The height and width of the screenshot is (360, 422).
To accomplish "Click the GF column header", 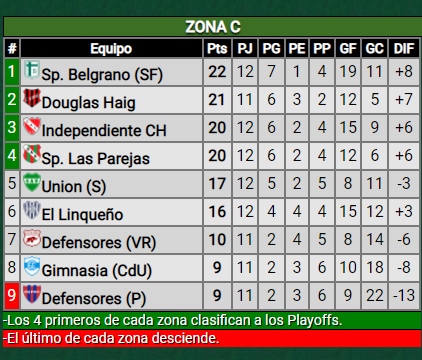I will point(348,48).
